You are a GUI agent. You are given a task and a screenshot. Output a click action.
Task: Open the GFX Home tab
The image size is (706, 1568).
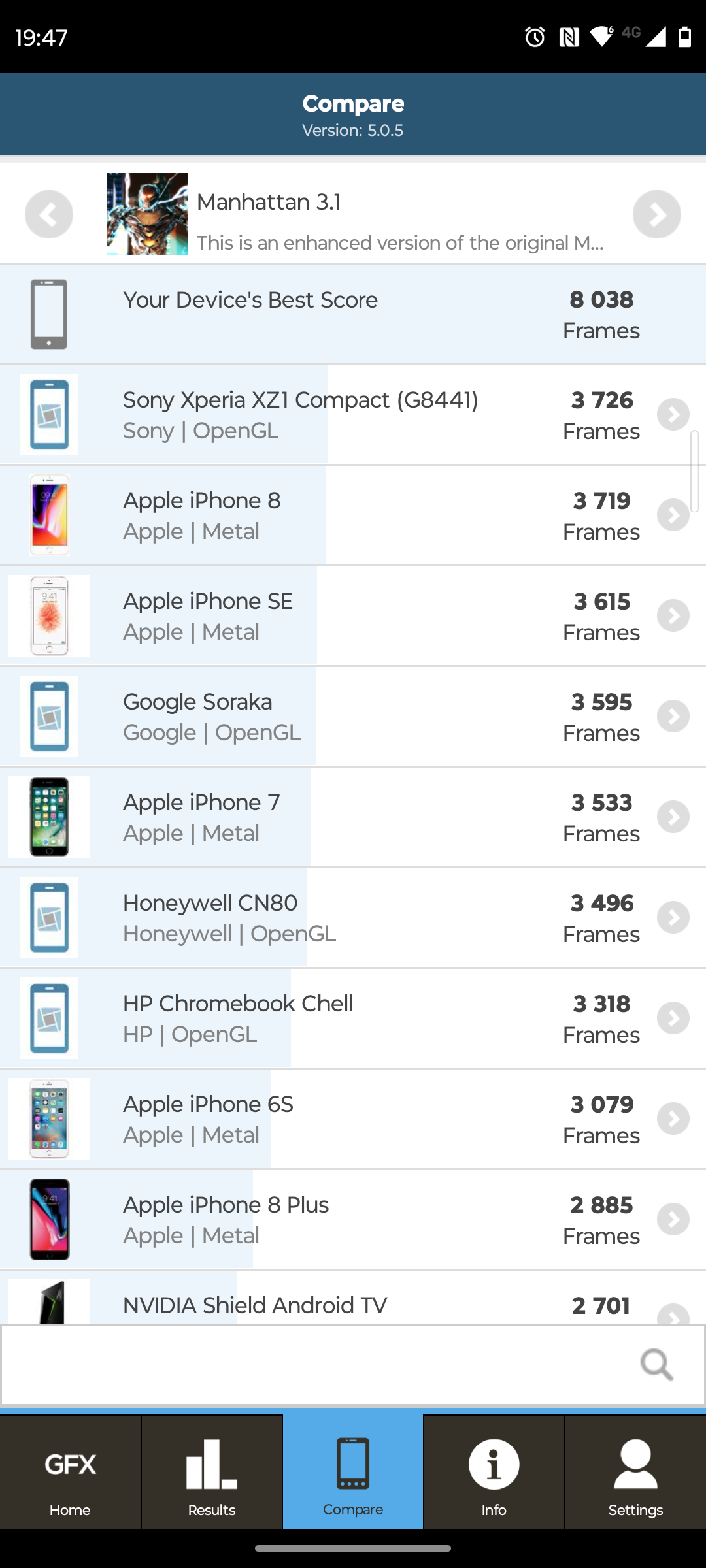point(71,1473)
